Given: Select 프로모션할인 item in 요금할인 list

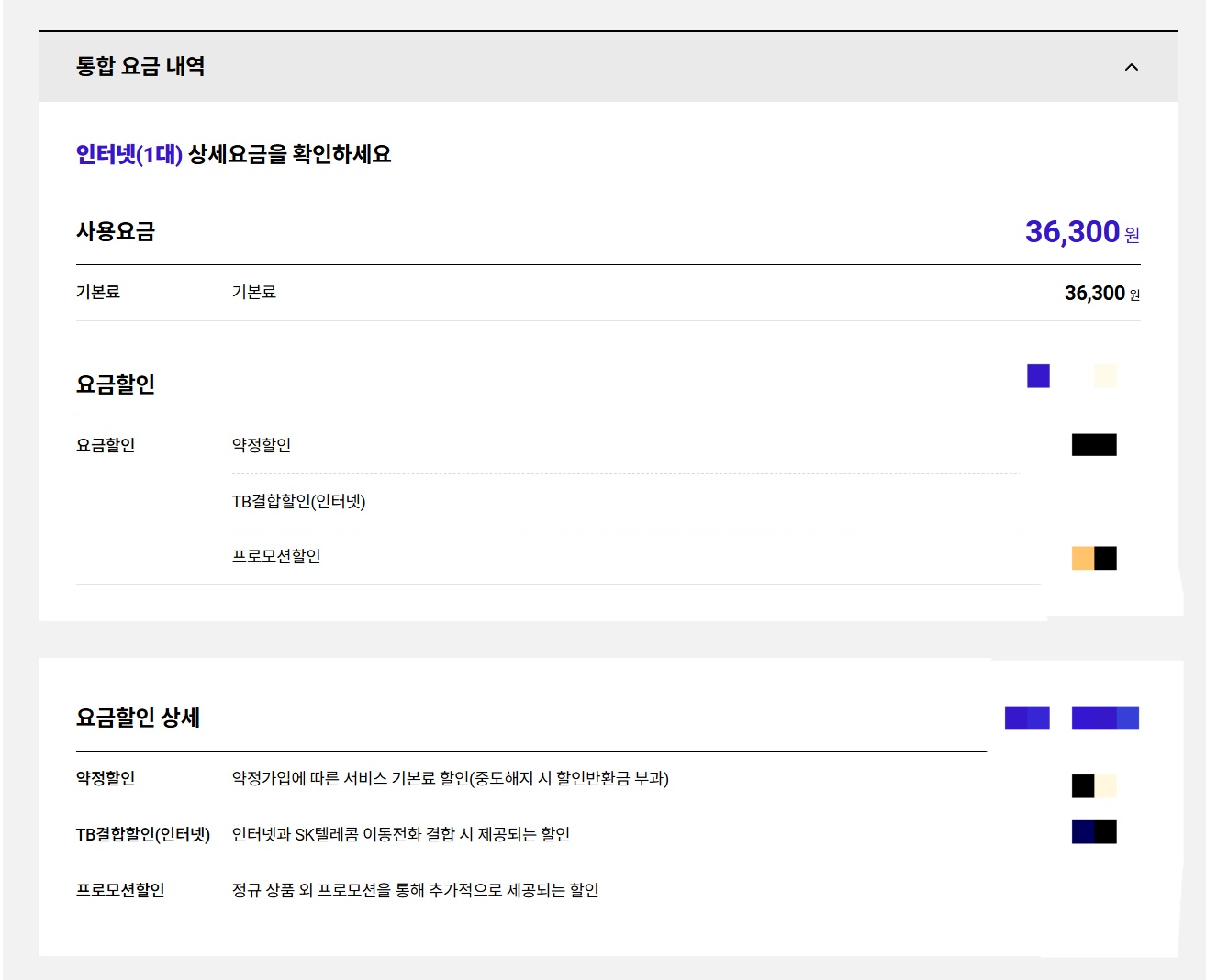Looking at the screenshot, I should pyautogui.click(x=276, y=556).
